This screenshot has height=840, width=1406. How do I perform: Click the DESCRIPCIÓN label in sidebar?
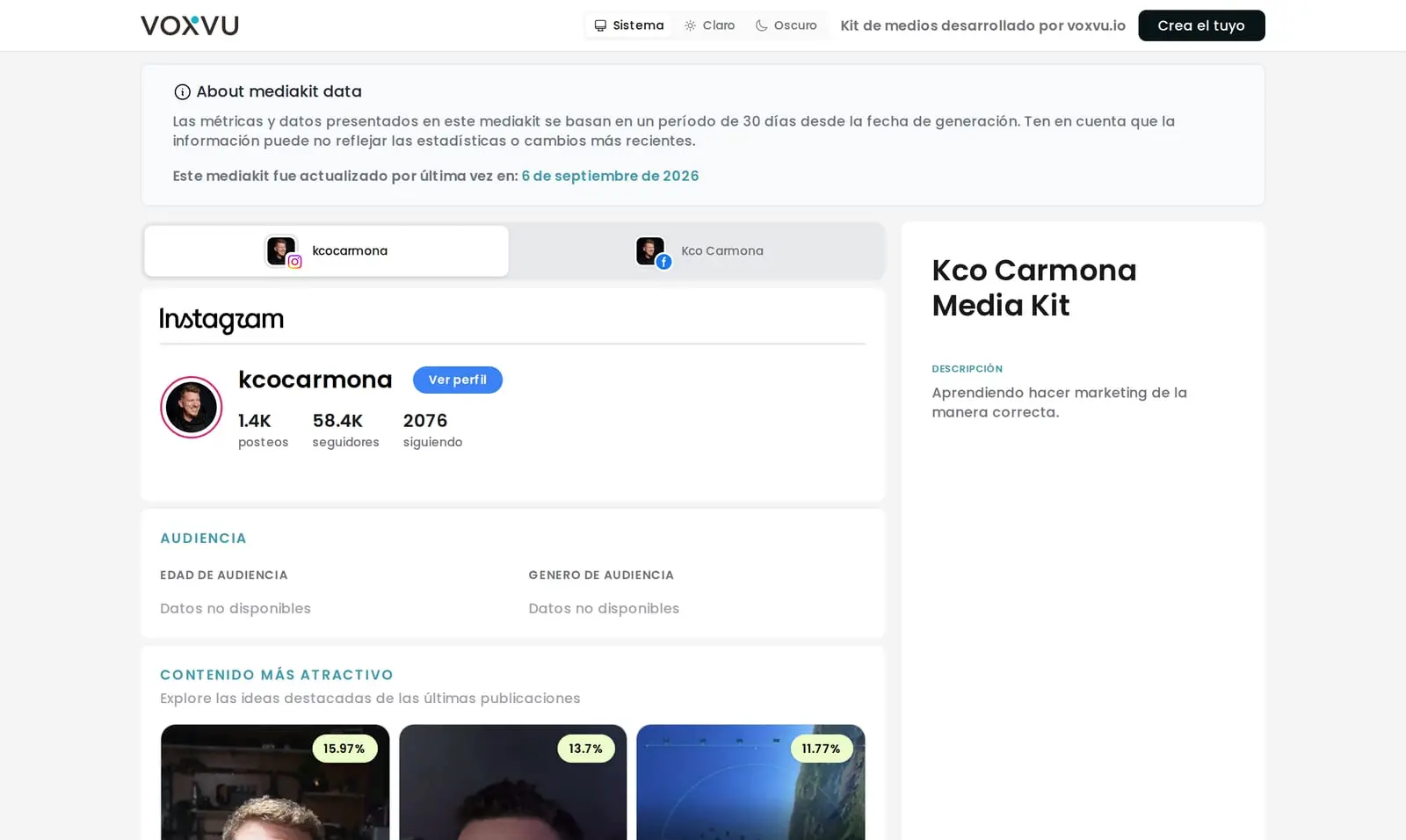click(x=967, y=369)
